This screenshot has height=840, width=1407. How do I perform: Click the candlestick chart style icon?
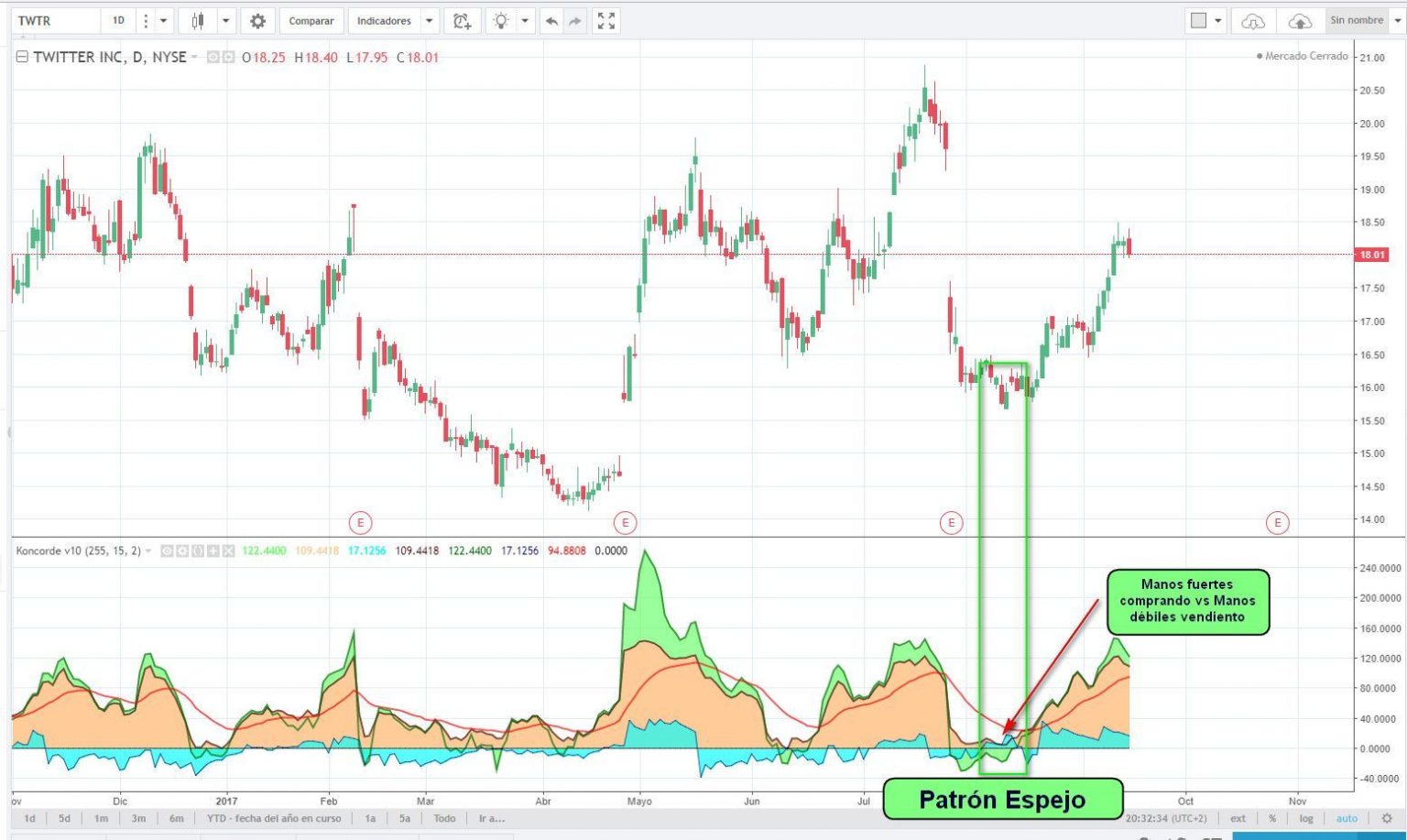[x=197, y=21]
